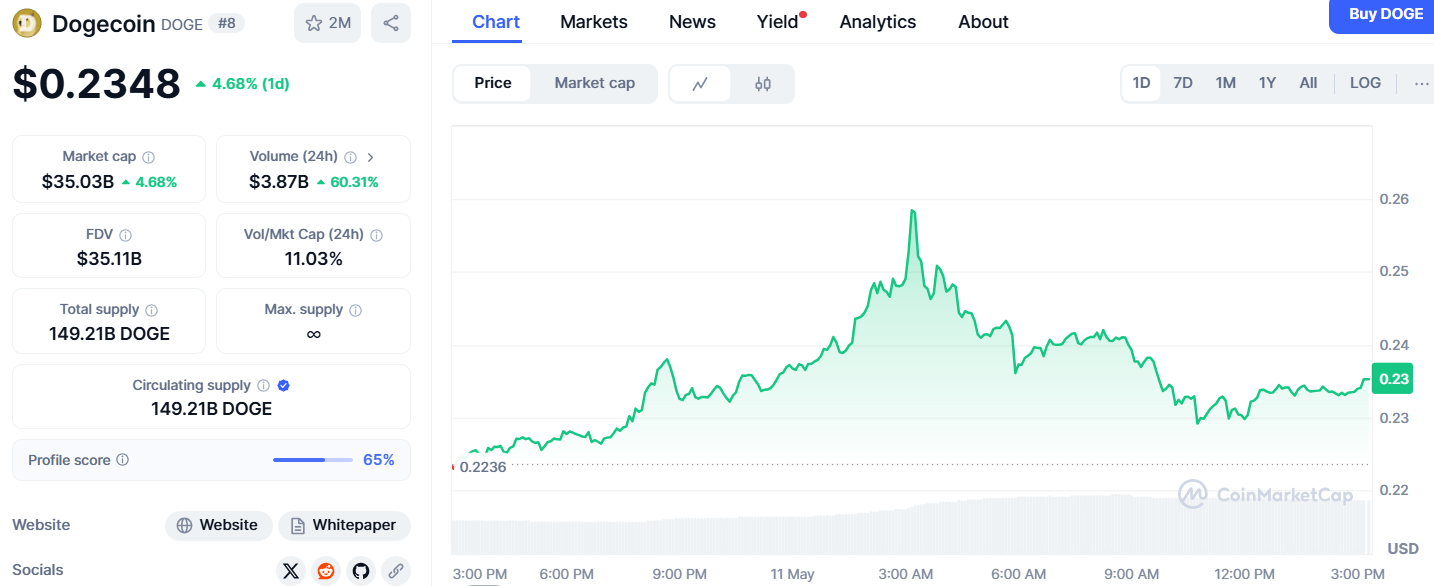Open the info icon next to FDV
This screenshot has width=1434, height=586.
[x=125, y=235]
